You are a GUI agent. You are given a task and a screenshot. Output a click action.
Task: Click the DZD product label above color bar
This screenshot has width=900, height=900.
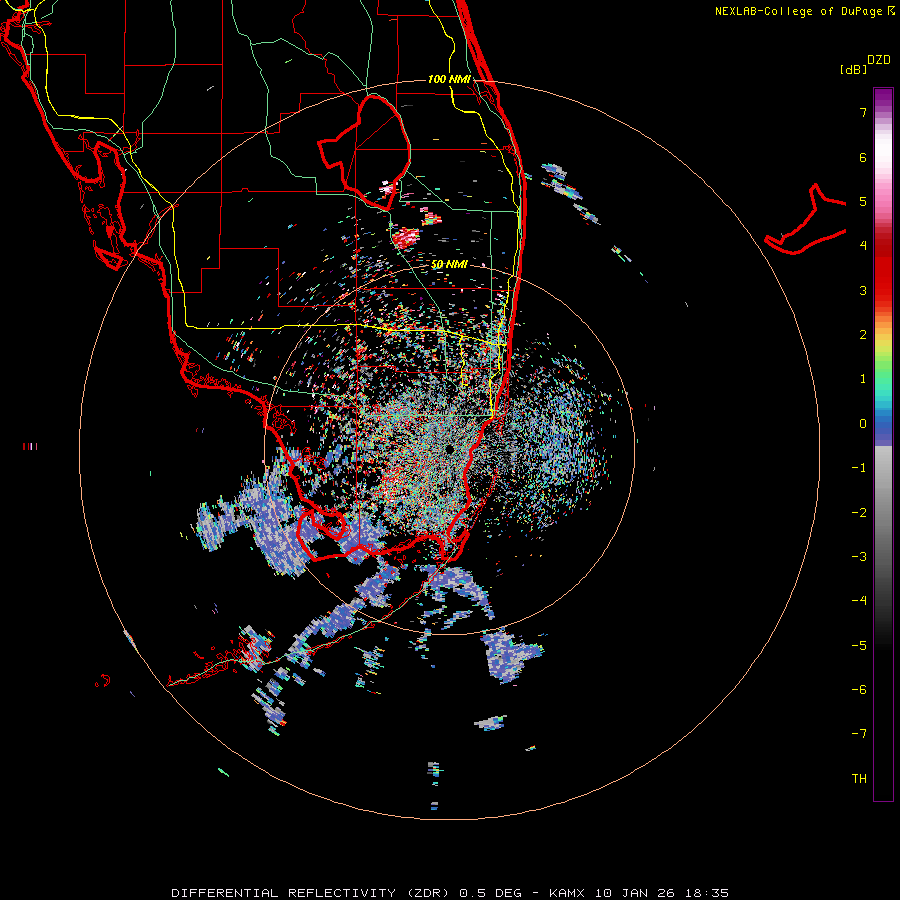(x=879, y=60)
